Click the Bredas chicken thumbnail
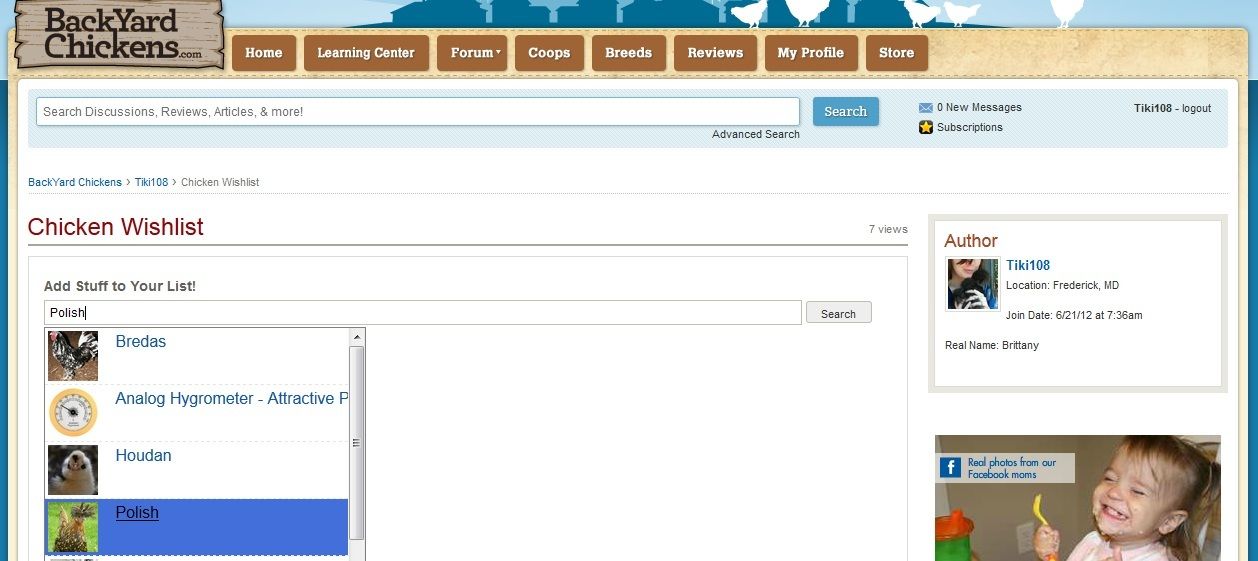The image size is (1258, 561). [73, 356]
